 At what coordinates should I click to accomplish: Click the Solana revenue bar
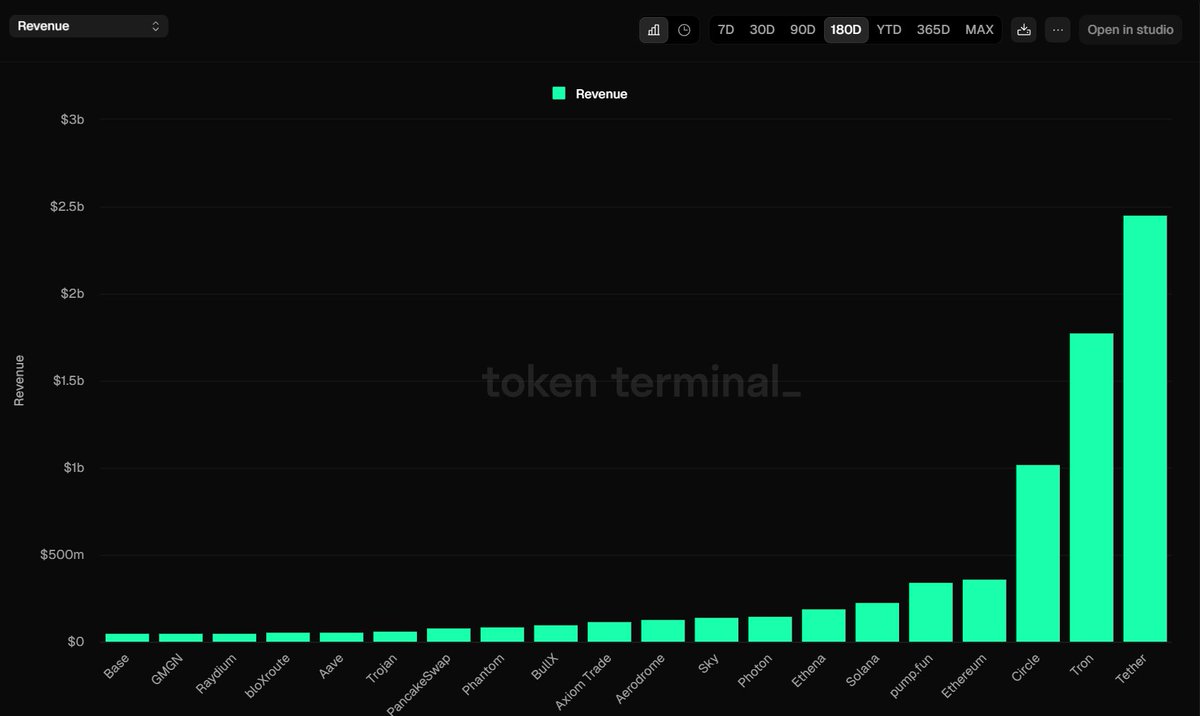[877, 622]
